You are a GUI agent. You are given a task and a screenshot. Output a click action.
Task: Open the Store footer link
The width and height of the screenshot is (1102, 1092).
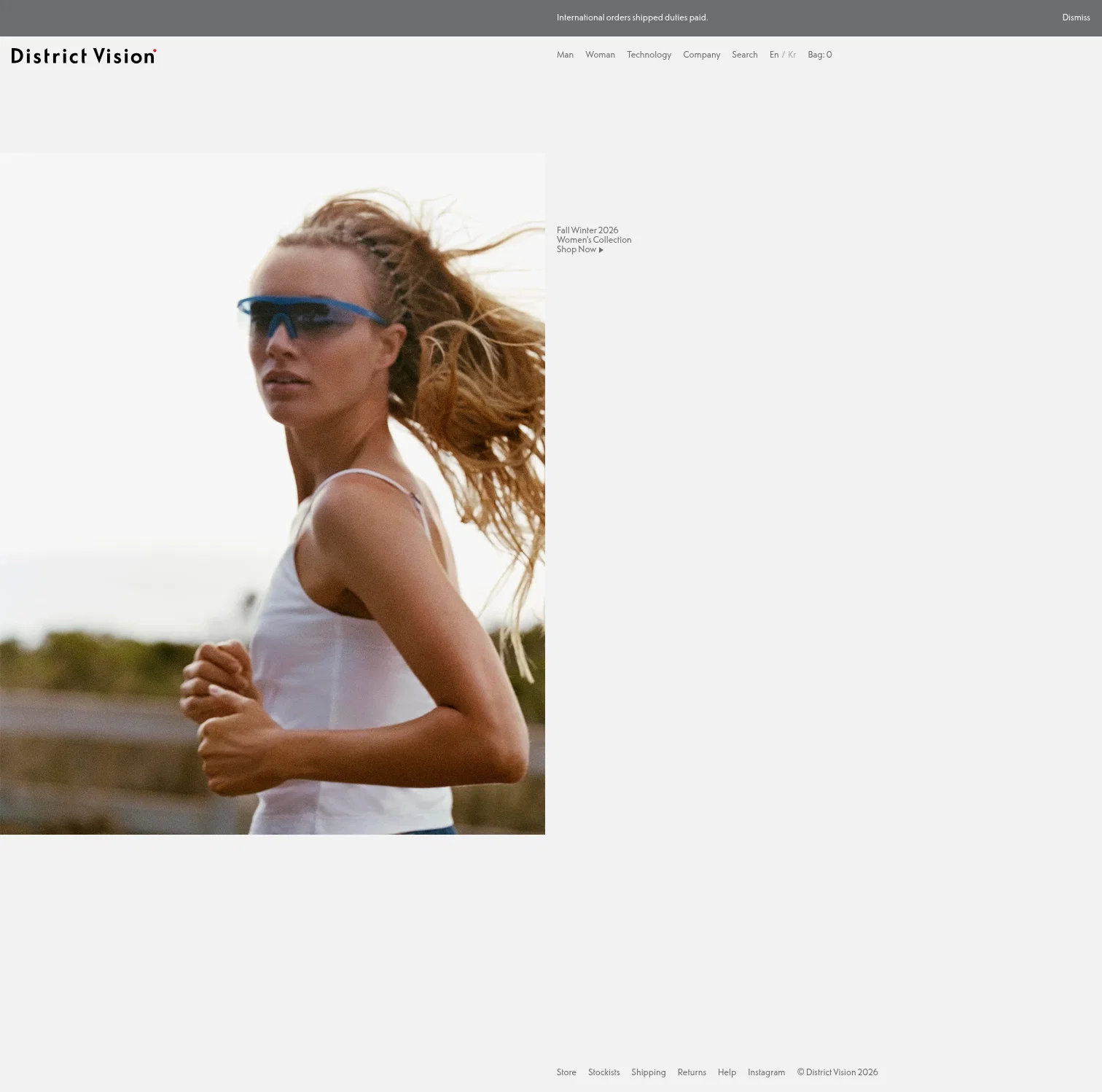tap(566, 1072)
